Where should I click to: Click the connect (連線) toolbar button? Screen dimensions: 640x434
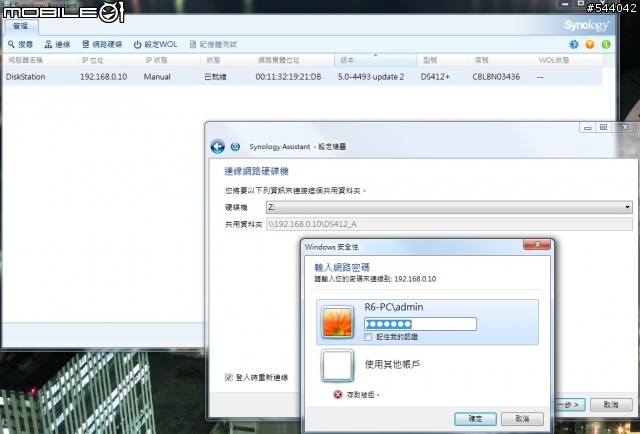point(58,45)
